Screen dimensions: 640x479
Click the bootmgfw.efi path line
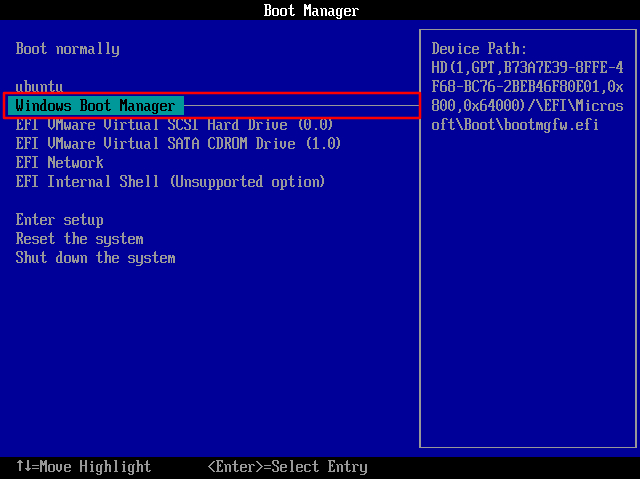click(x=515, y=124)
